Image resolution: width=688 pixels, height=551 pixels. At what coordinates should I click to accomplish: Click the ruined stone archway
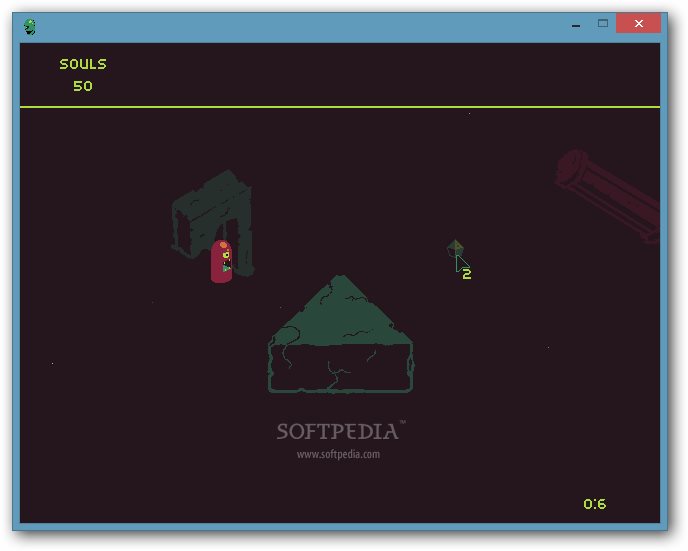[213, 223]
